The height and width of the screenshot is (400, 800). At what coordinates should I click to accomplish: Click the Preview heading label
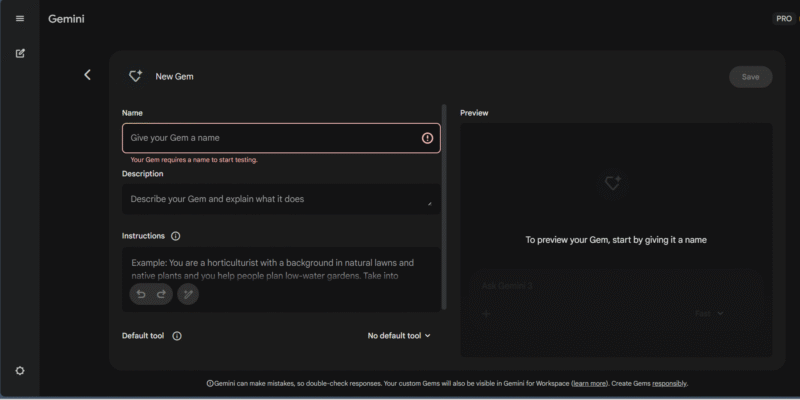pos(474,113)
